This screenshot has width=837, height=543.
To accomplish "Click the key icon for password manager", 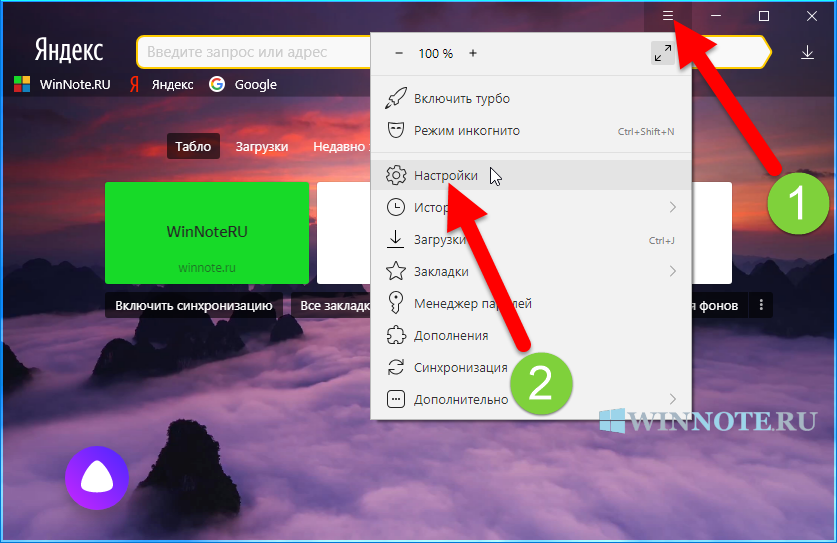I will pyautogui.click(x=396, y=302).
